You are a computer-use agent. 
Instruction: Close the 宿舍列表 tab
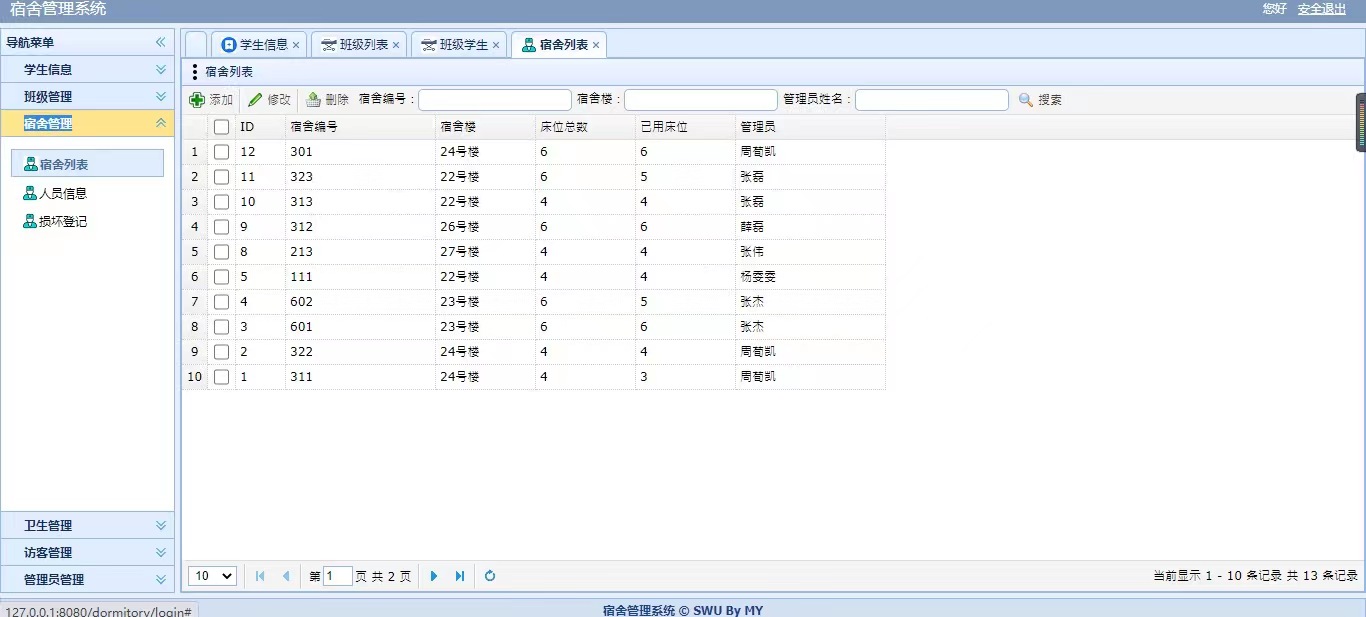coord(596,45)
